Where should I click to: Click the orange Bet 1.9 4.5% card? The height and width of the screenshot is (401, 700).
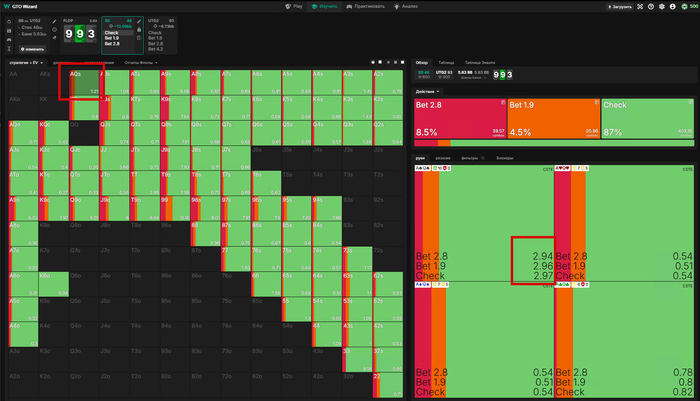pos(554,118)
